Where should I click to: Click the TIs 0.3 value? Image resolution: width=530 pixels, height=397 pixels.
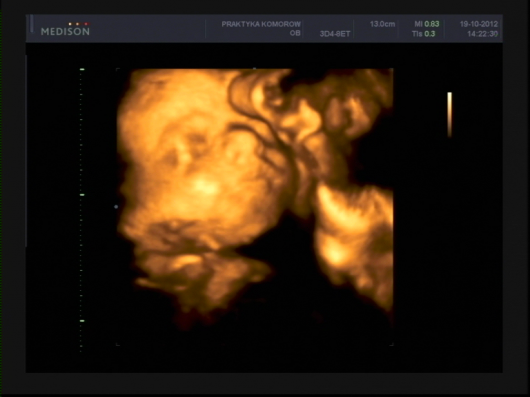click(424, 34)
